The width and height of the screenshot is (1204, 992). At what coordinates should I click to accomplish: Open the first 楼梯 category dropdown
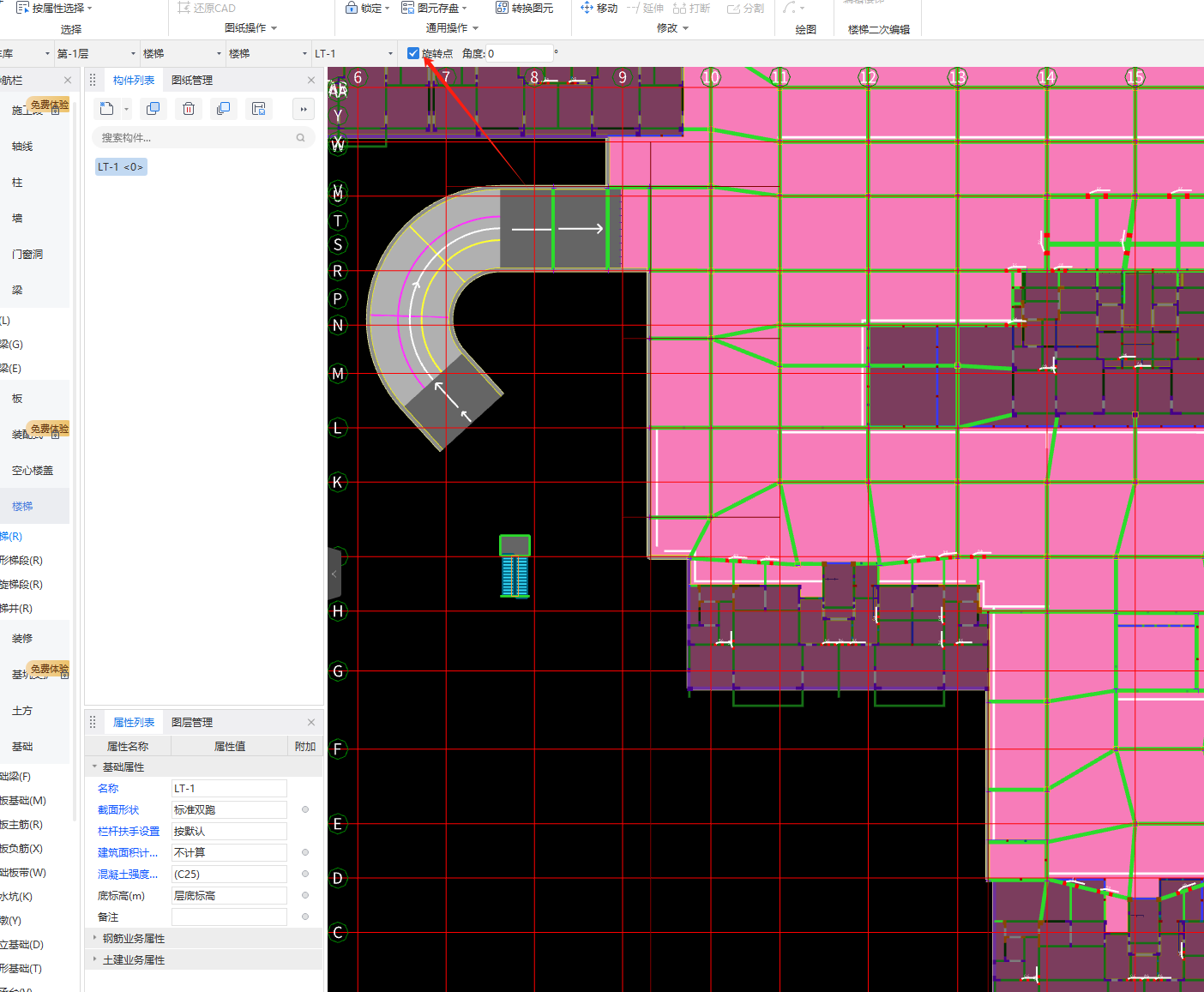[182, 53]
